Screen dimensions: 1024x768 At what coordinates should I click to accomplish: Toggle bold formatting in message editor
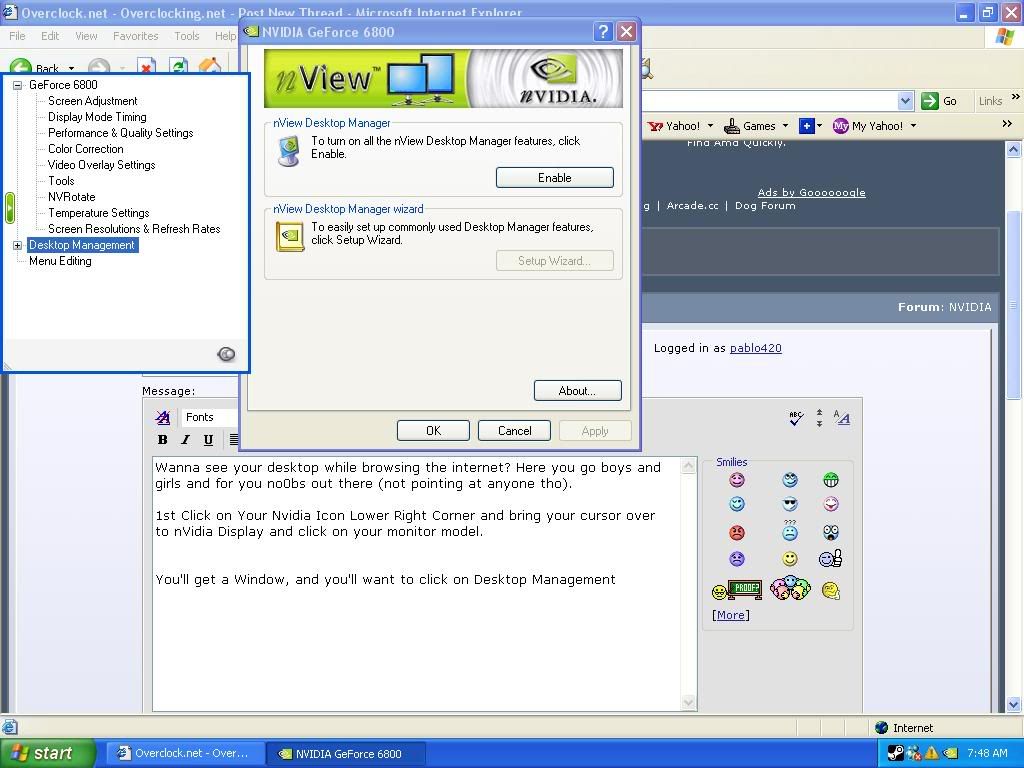click(x=163, y=440)
